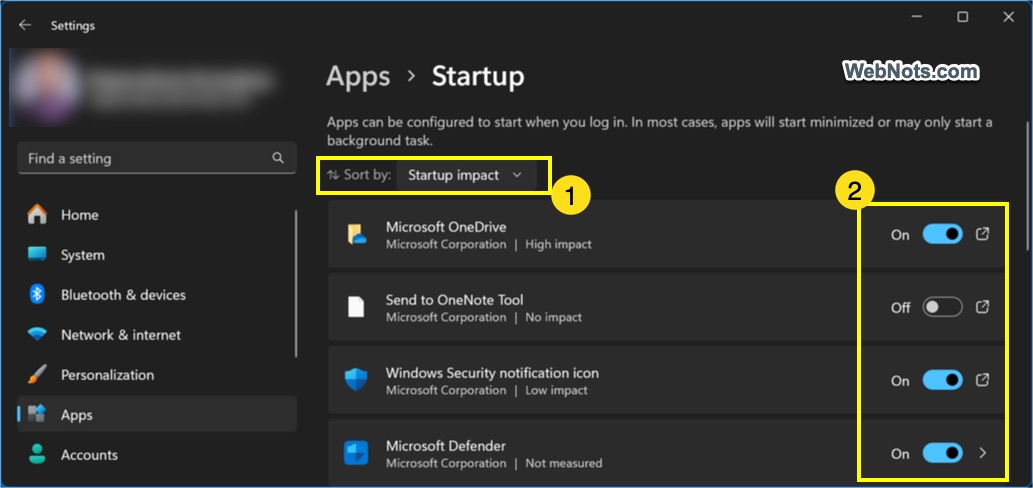Click the Startup page heading
Screen dimensions: 1033x488
(x=478, y=77)
